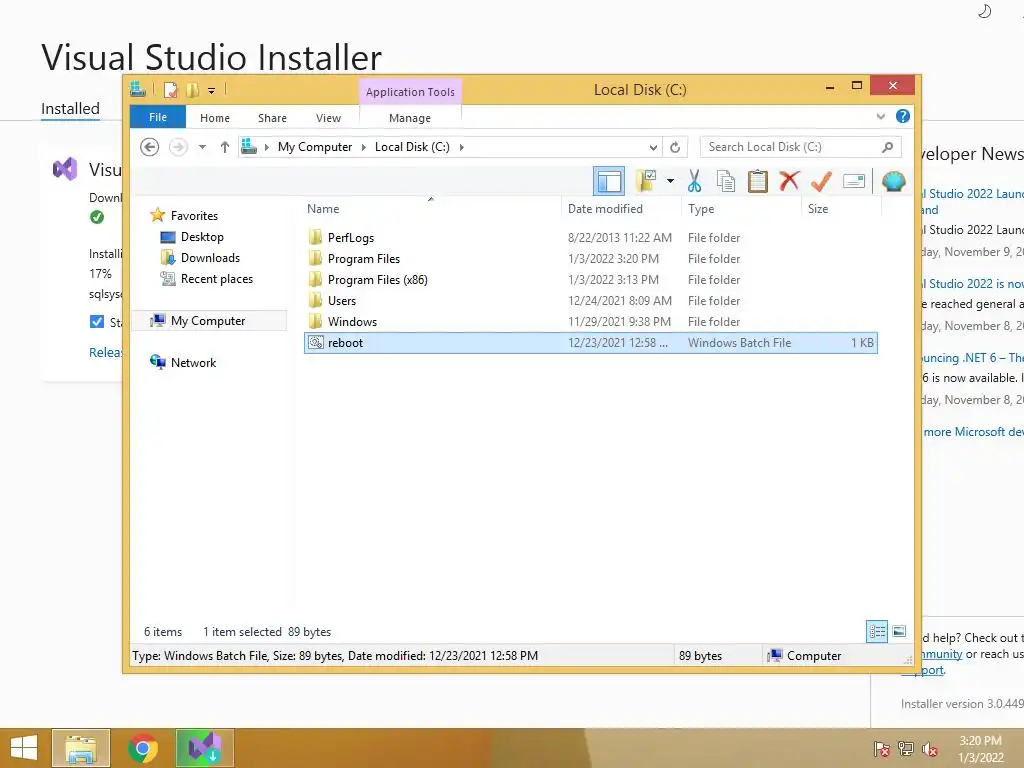This screenshot has width=1024, height=768.
Task: Open the Explorer Help question mark
Action: tap(903, 116)
